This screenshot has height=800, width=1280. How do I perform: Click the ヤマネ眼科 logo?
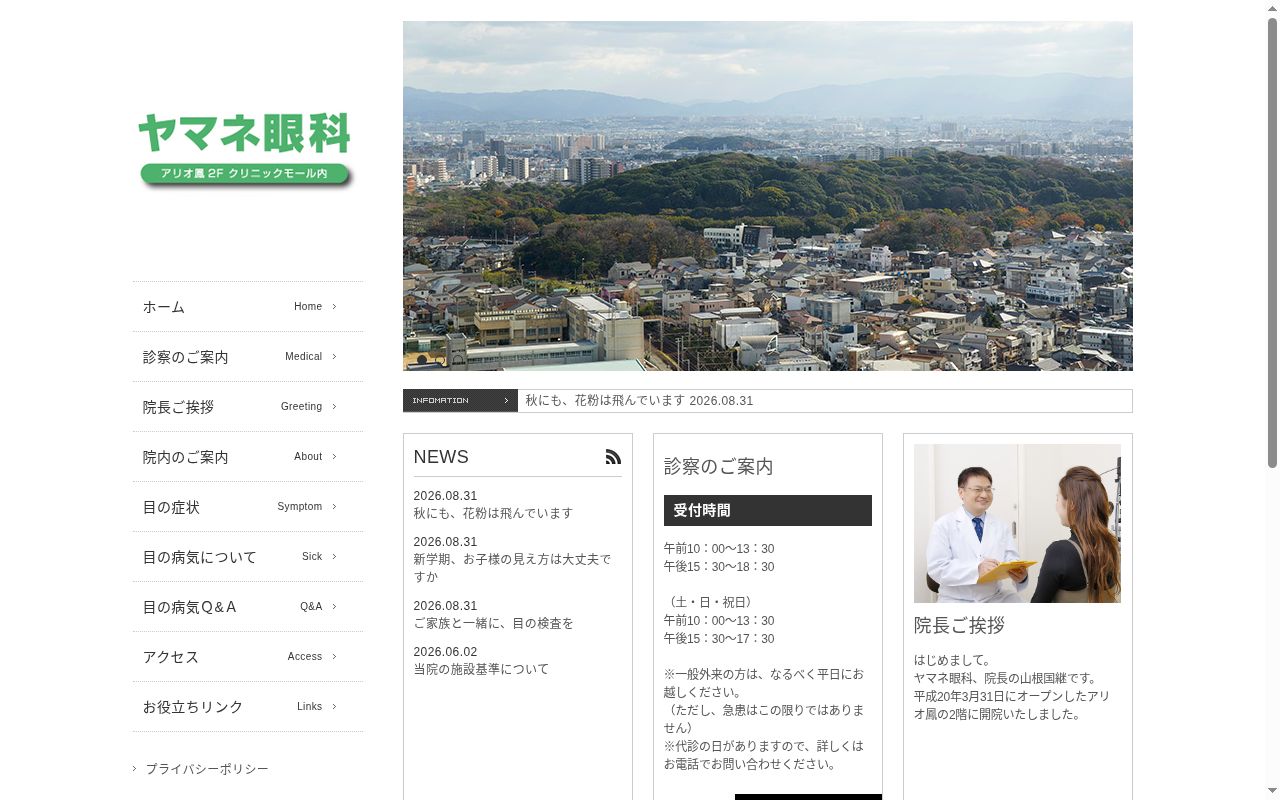tap(246, 150)
